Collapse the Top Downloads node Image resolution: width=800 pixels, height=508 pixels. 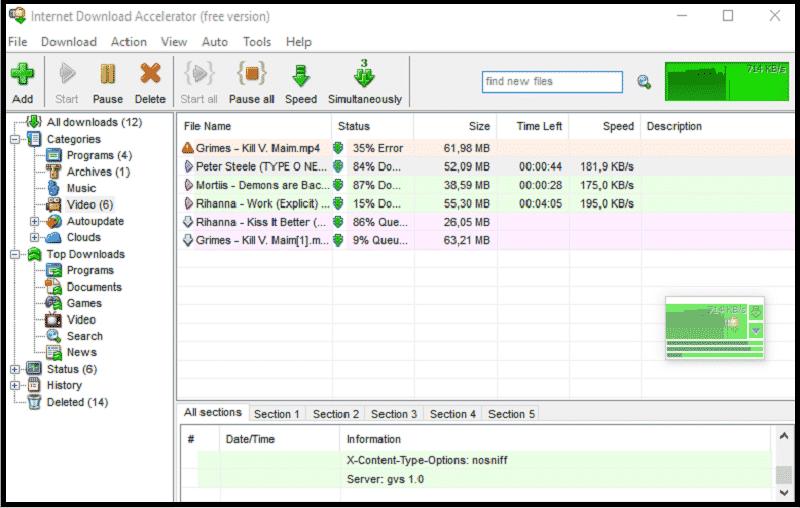pos(15,254)
